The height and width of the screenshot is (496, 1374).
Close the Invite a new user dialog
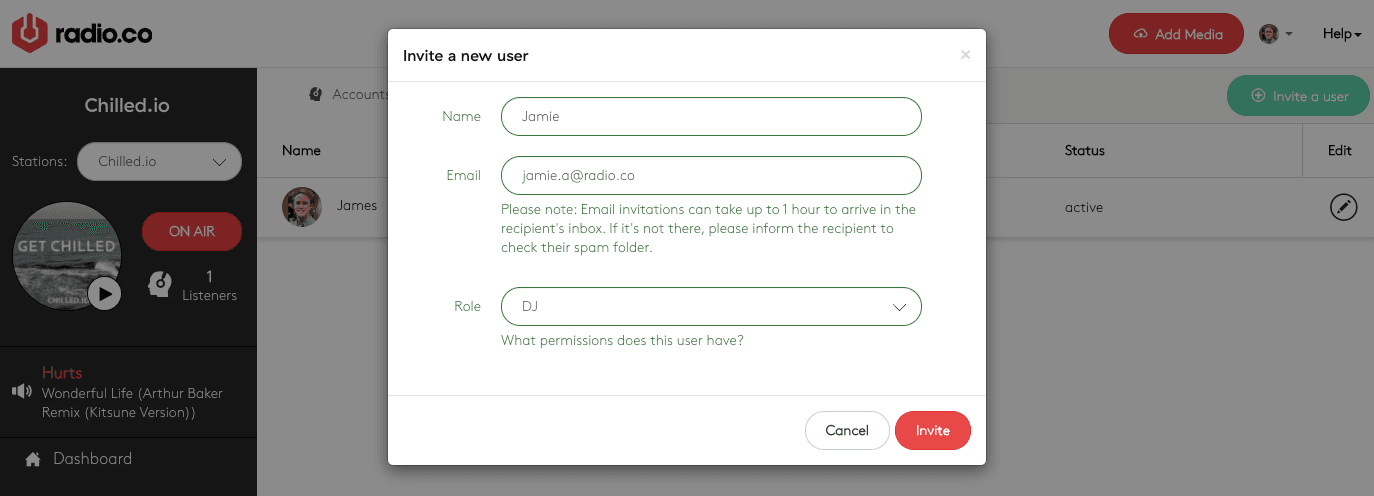[965, 55]
